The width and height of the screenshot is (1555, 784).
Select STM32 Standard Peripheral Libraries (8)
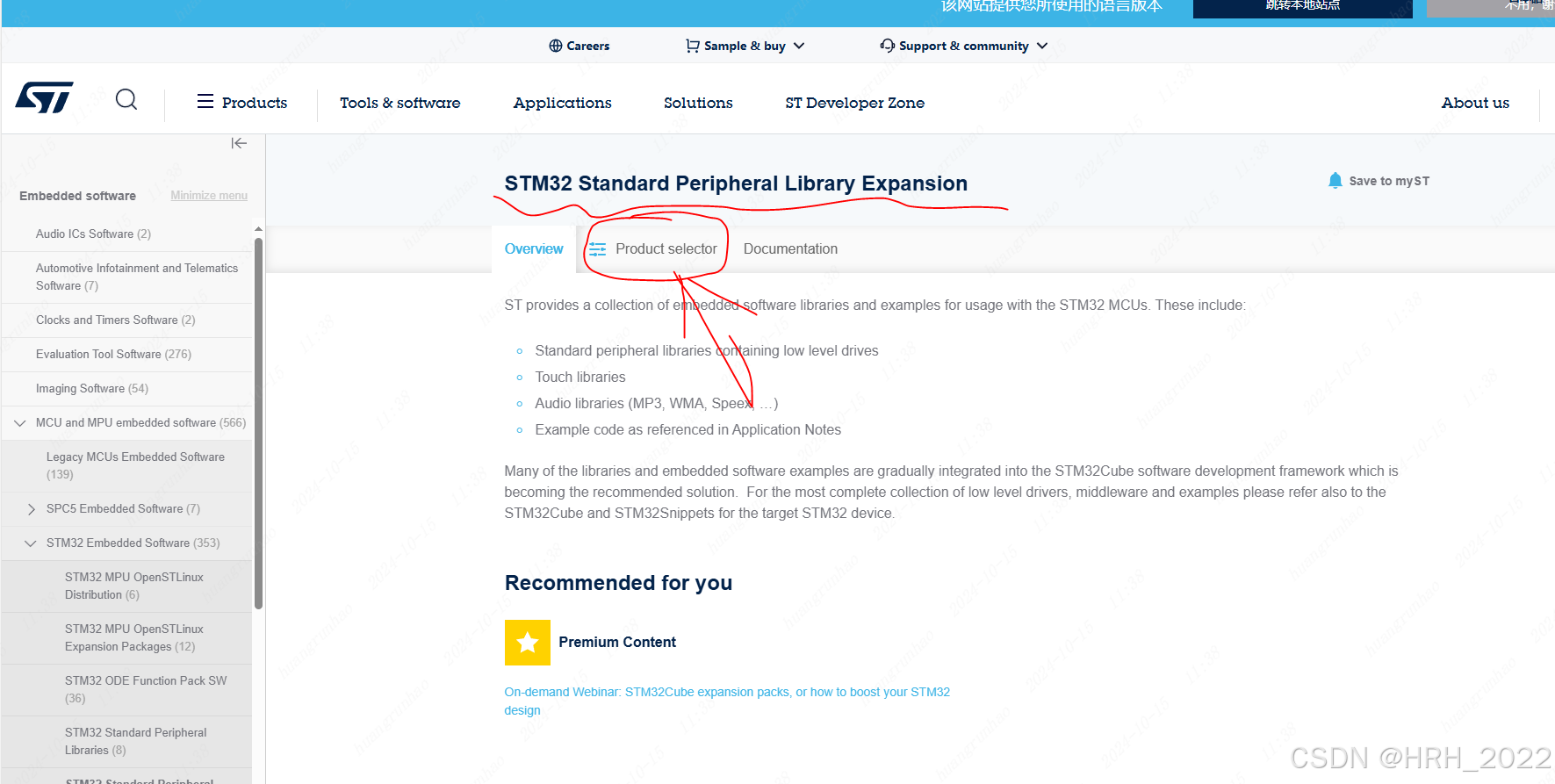click(135, 742)
